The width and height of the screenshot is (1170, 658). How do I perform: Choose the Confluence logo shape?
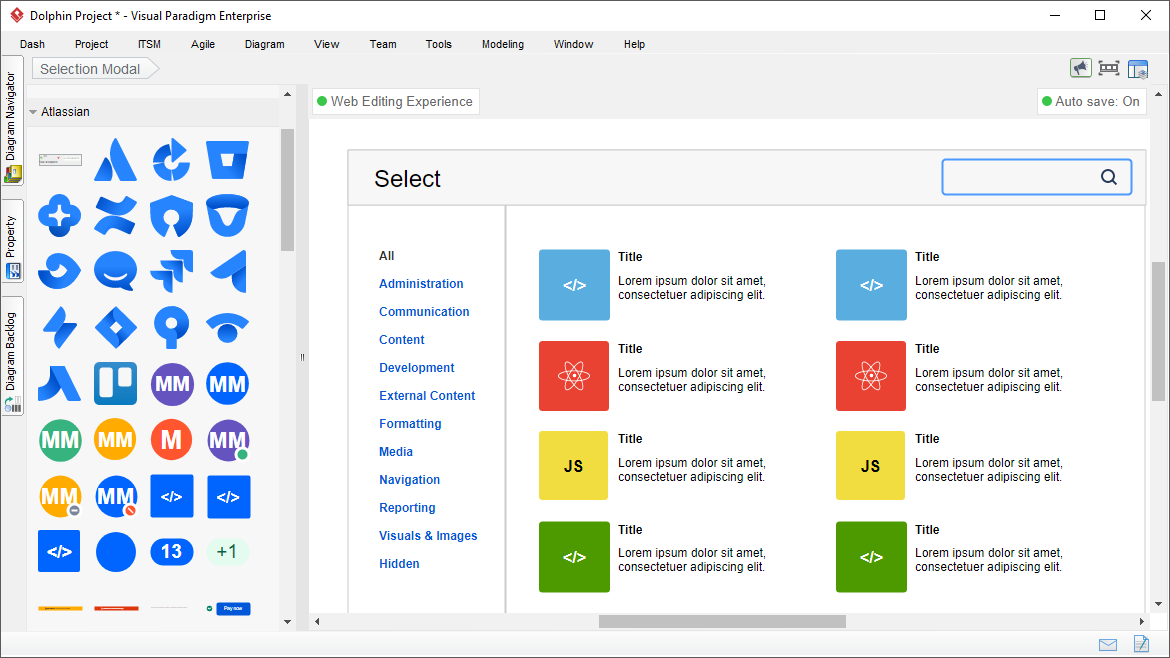click(116, 216)
